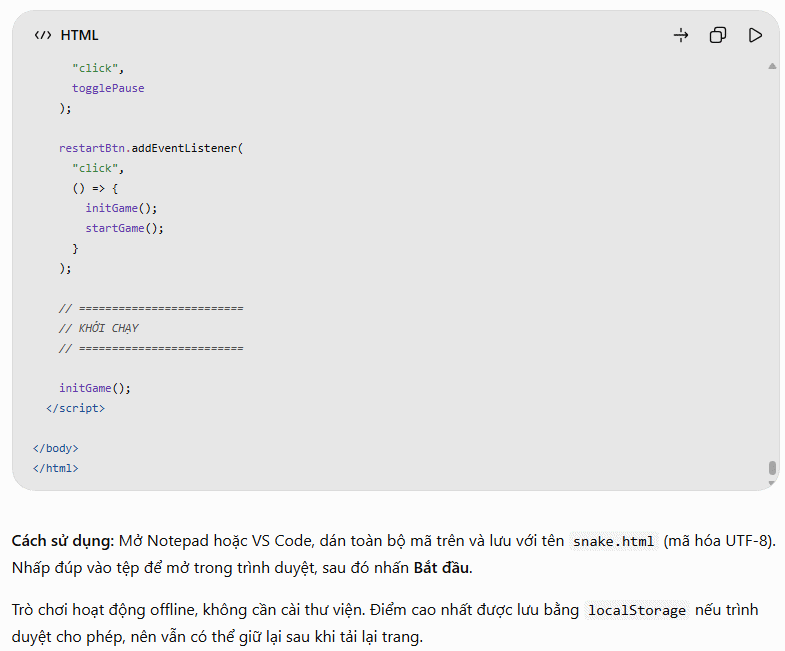785x651 pixels.
Task: Click the HTML language label
Action: (x=79, y=35)
